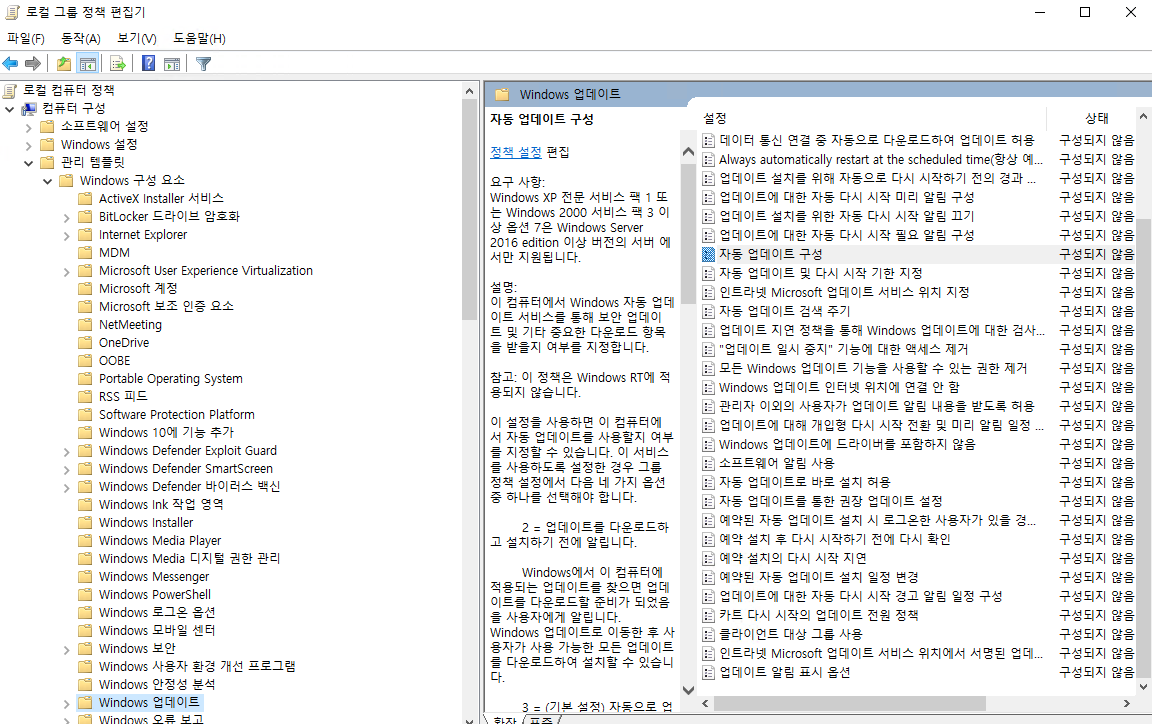This screenshot has height=724, width=1152.
Task: Collapse the 컴퓨터 구성 node
Action: (10, 109)
